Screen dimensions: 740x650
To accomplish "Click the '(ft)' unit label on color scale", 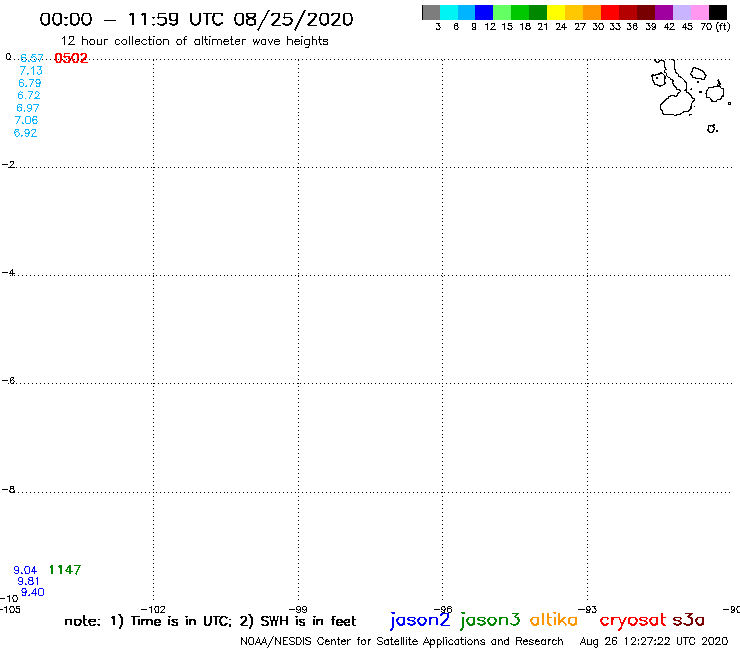I will coord(723,27).
